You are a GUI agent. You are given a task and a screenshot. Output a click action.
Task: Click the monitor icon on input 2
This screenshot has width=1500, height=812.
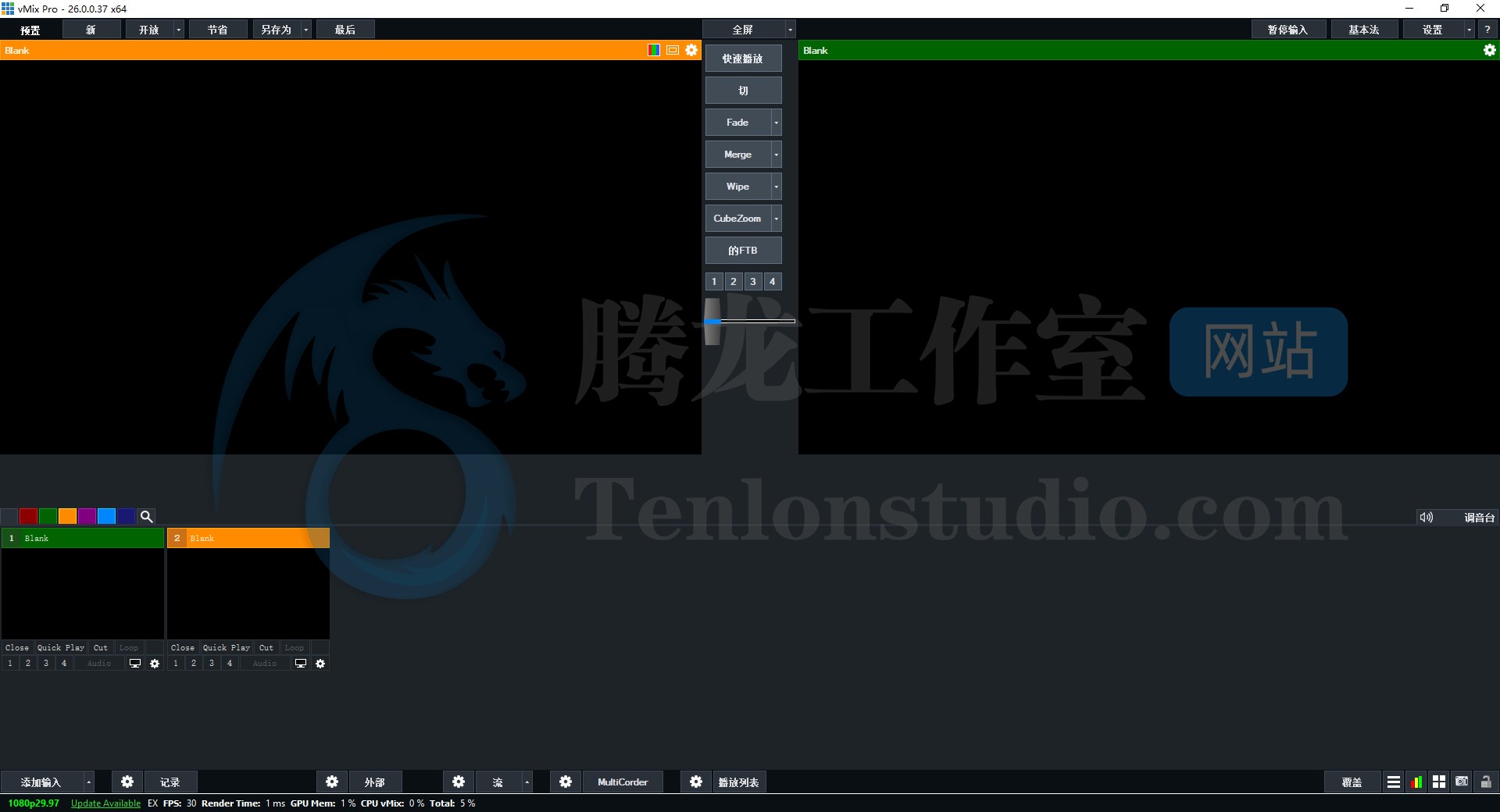[301, 664]
